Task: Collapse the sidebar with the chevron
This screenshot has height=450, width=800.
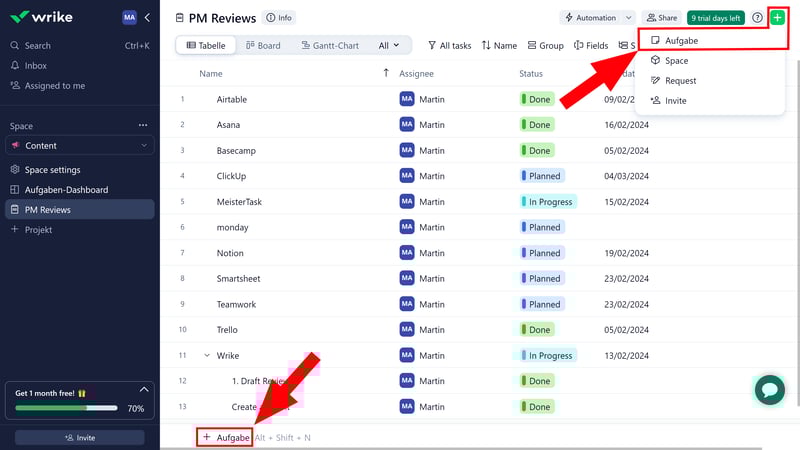Action: coord(147,18)
